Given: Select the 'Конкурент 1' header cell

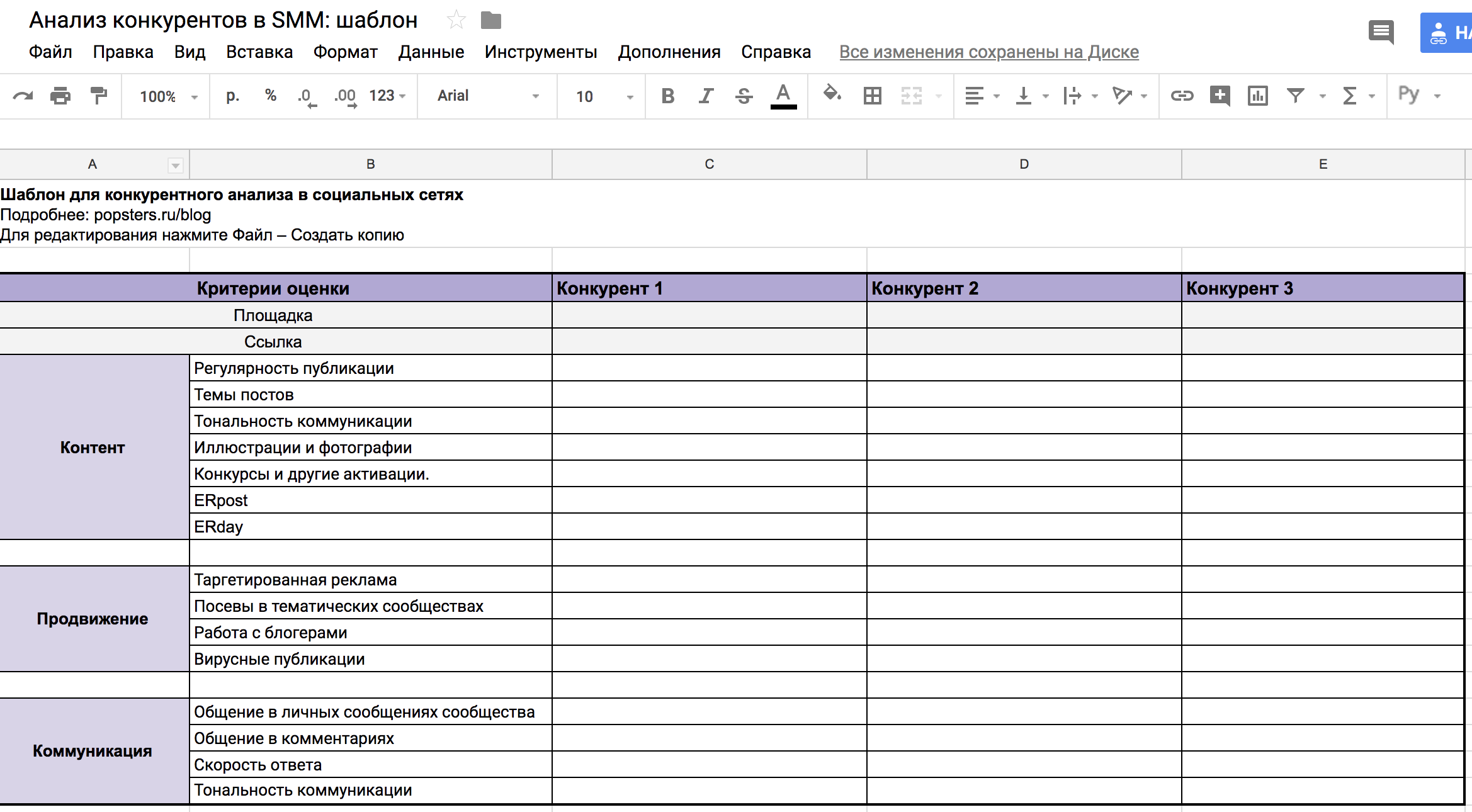Looking at the screenshot, I should 710,288.
